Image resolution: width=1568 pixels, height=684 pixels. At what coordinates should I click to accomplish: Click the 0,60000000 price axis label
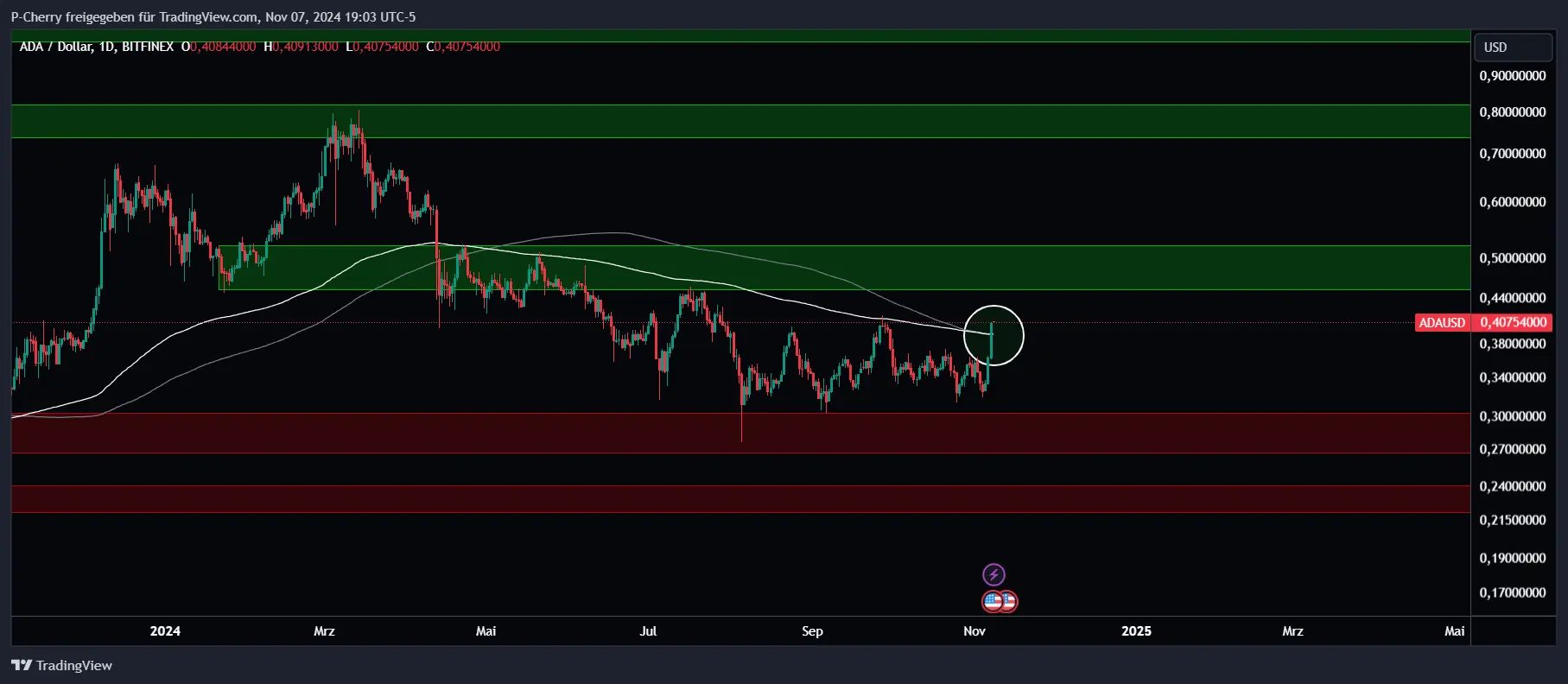pos(1513,202)
